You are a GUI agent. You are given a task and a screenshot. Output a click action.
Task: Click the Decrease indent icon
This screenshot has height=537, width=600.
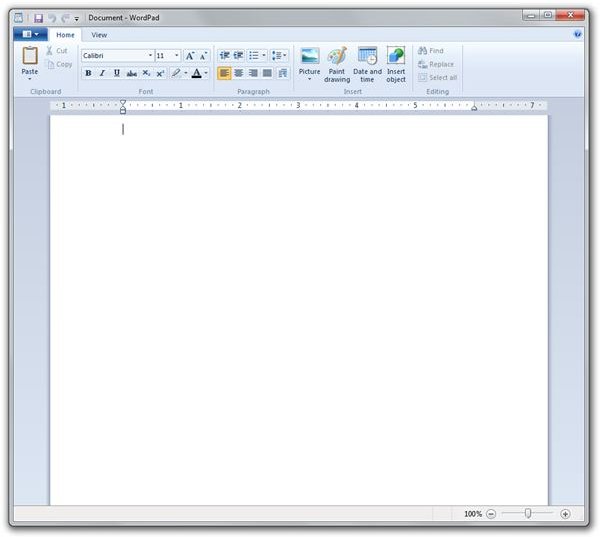pyautogui.click(x=225, y=55)
